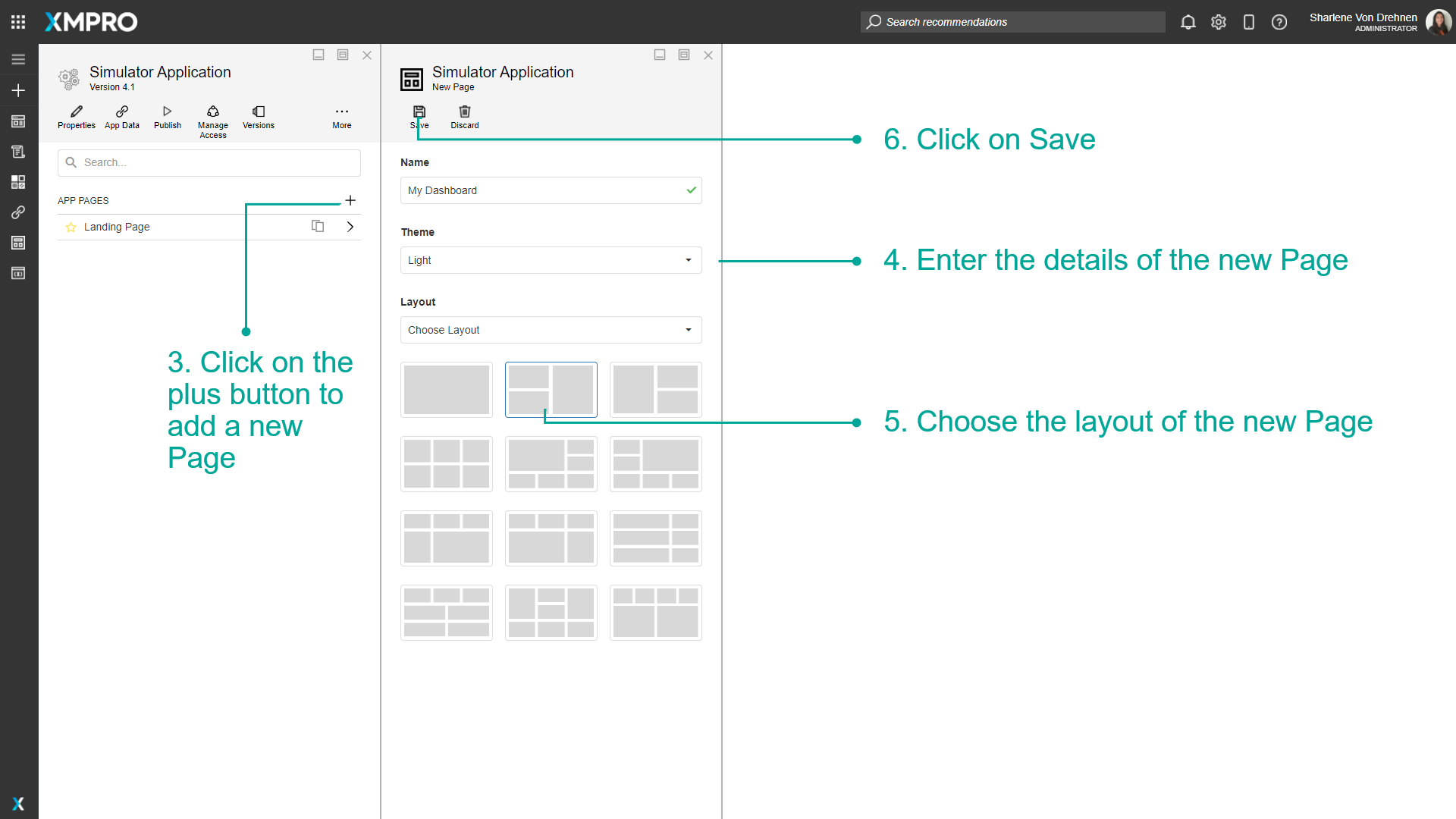Screen dimensions: 1456x819
Task: Select the Properties pencil tool
Action: [x=76, y=118]
